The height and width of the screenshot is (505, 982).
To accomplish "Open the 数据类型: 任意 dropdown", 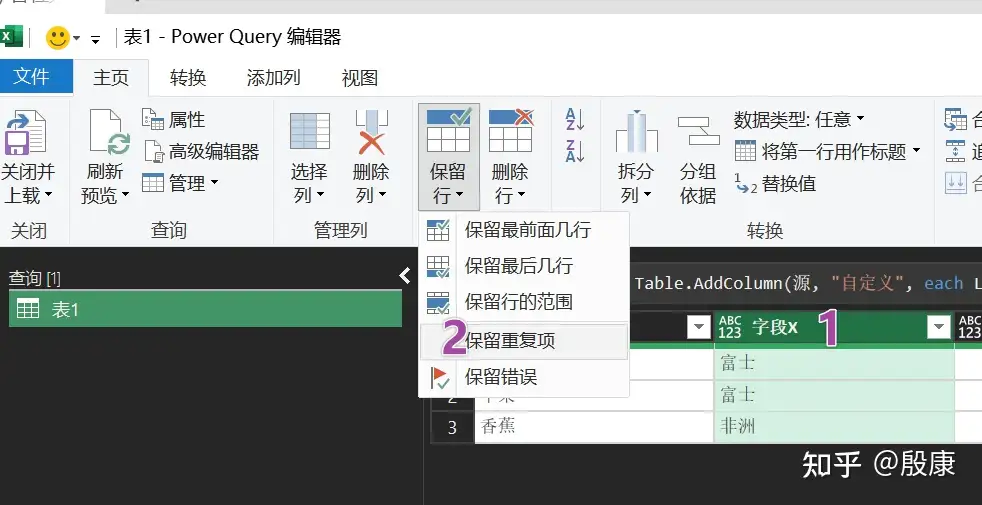I will click(x=799, y=119).
